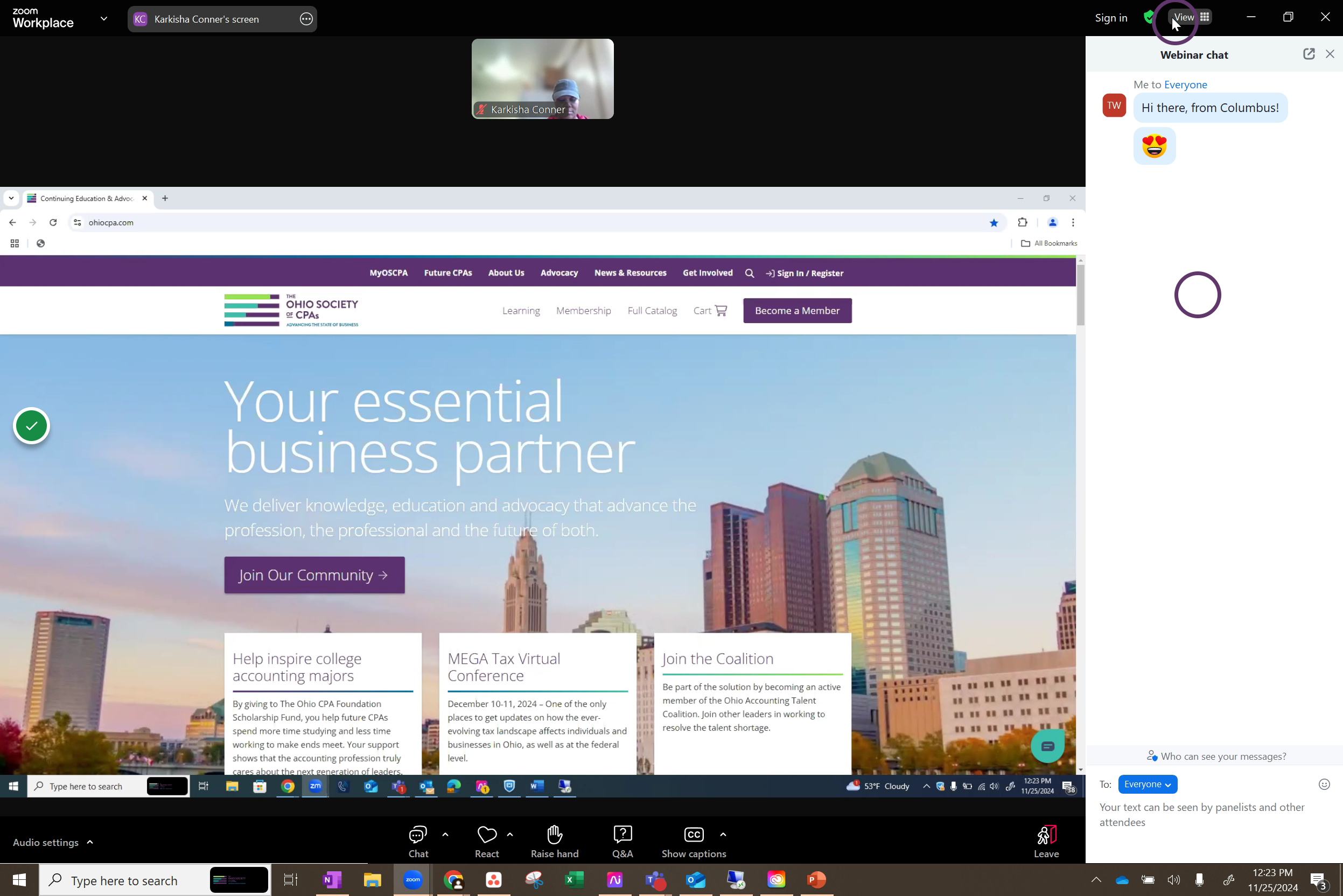The image size is (1343, 896).
Task: Click Everyone link in Me to Everyone
Action: (1185, 85)
